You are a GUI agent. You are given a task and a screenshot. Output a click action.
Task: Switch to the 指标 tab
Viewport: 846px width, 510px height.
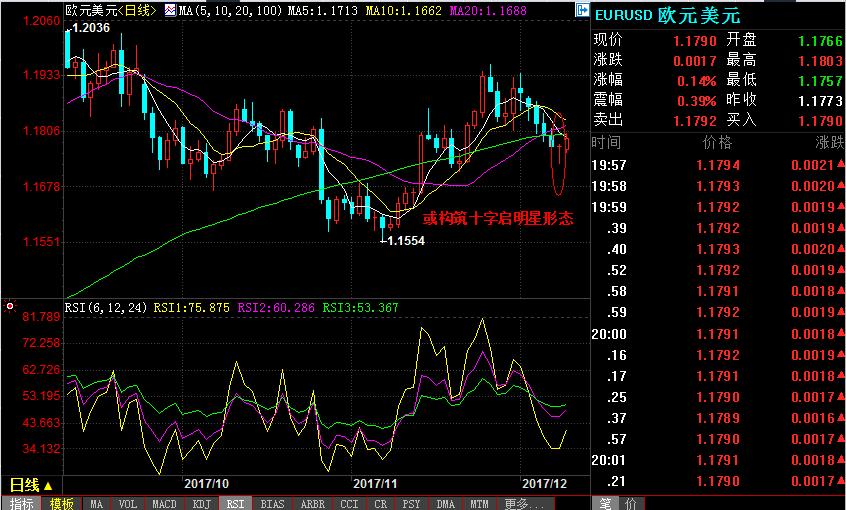tap(22, 503)
